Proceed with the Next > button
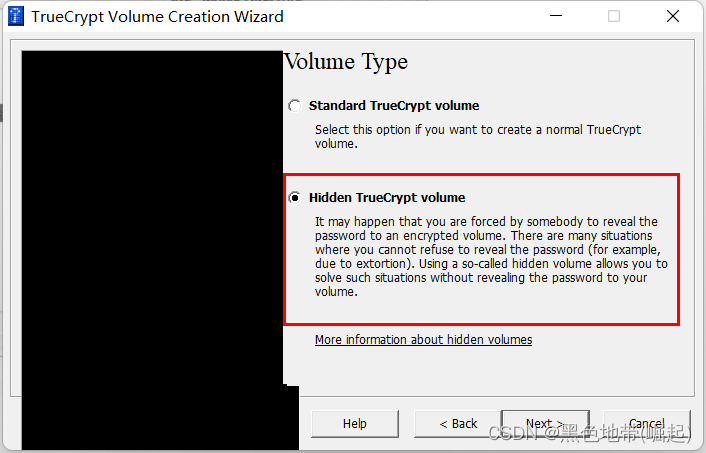The height and width of the screenshot is (453, 706). coord(545,424)
